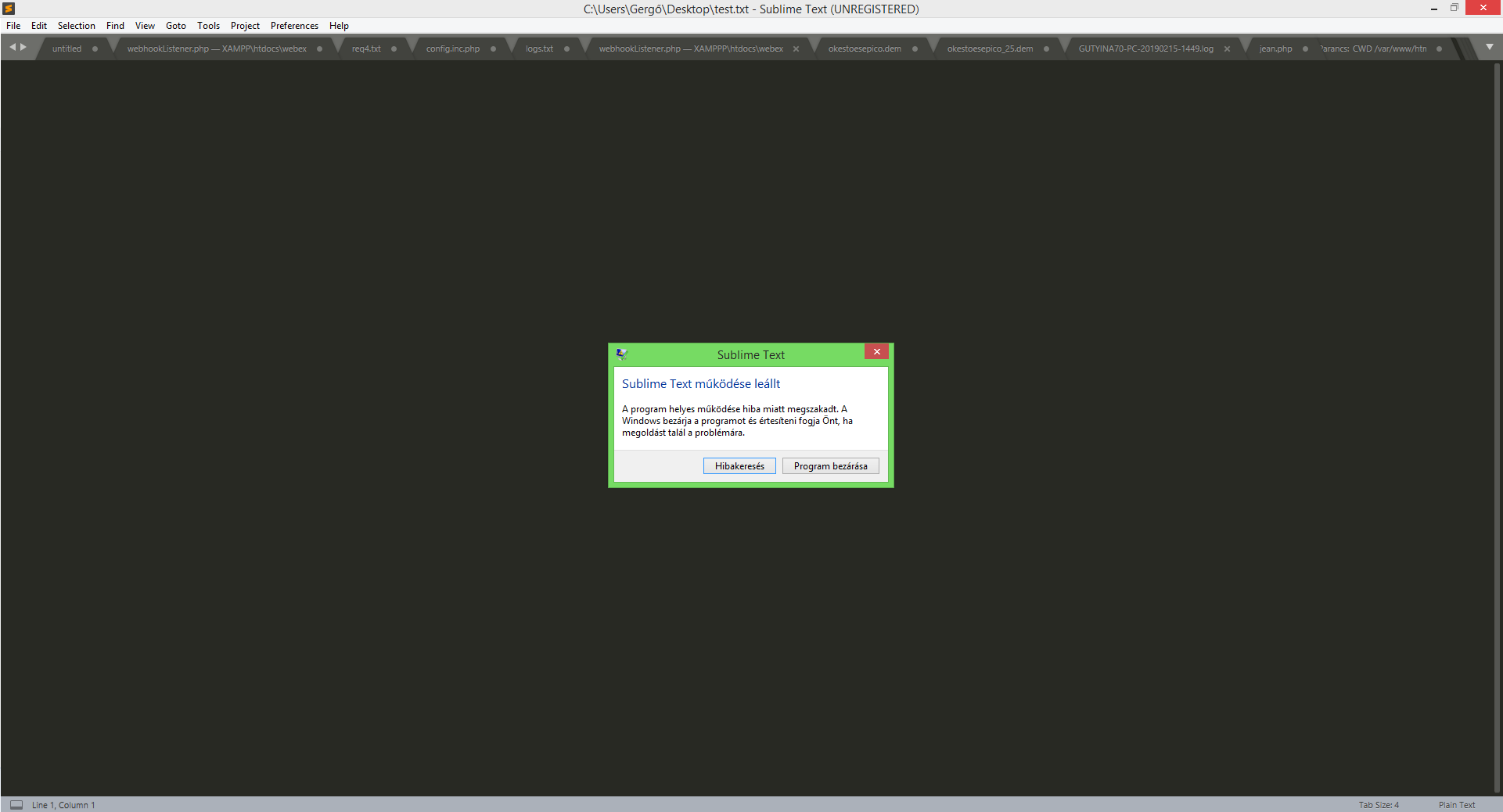This screenshot has height=812, width=1503.
Task: Open the Preferences menu
Action: (x=294, y=26)
